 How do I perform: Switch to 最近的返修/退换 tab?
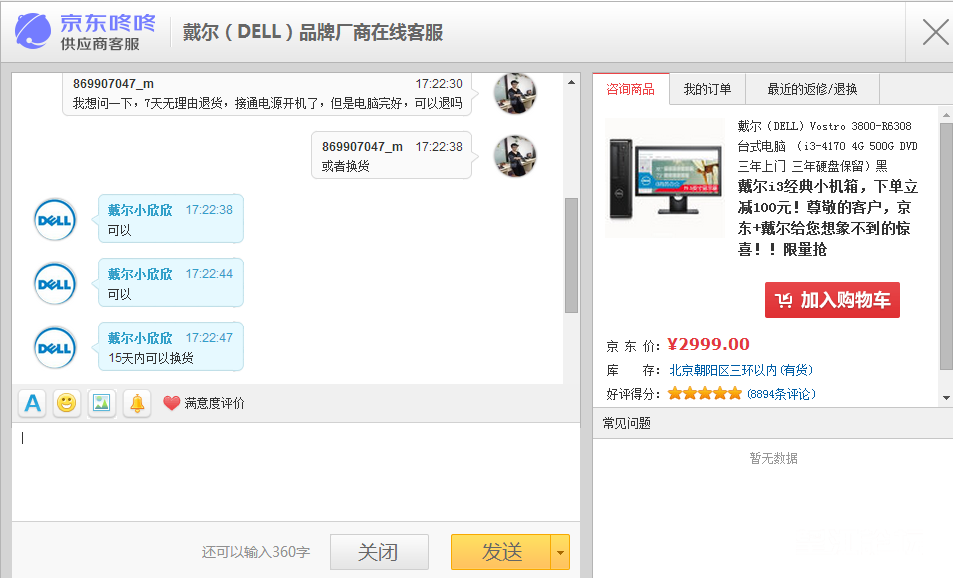pyautogui.click(x=812, y=89)
